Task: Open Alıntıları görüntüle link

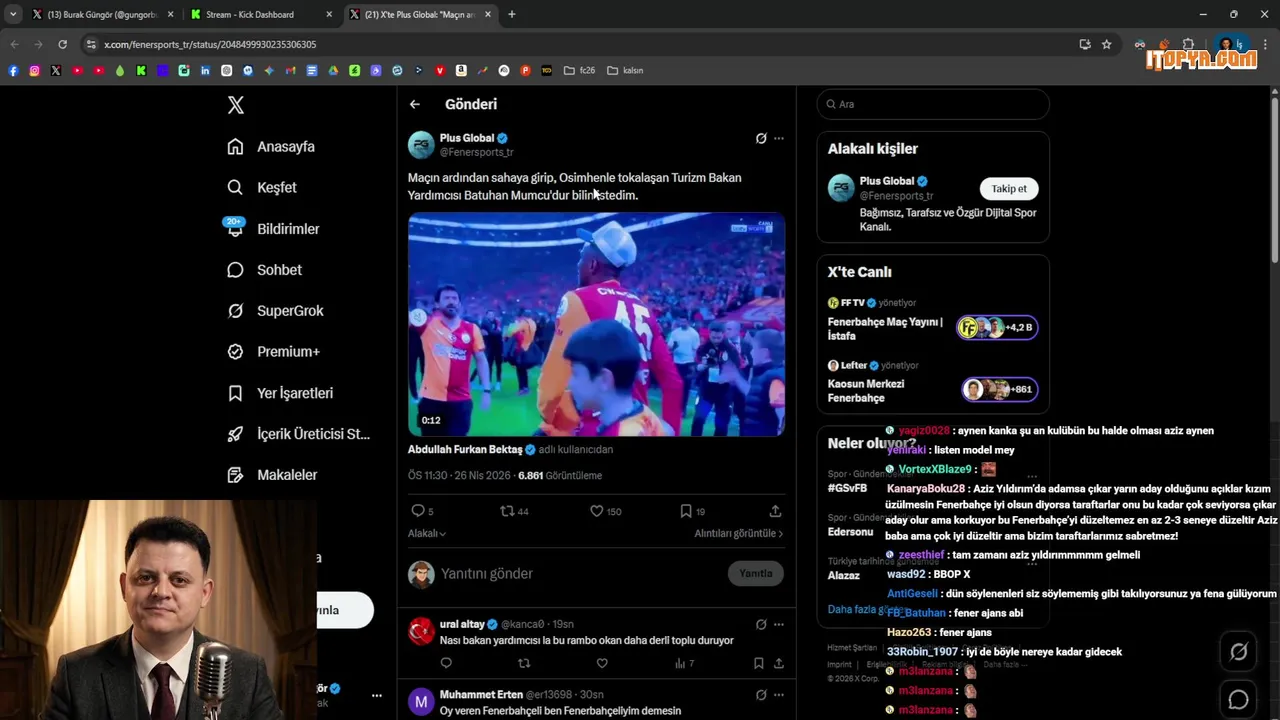Action: click(739, 534)
